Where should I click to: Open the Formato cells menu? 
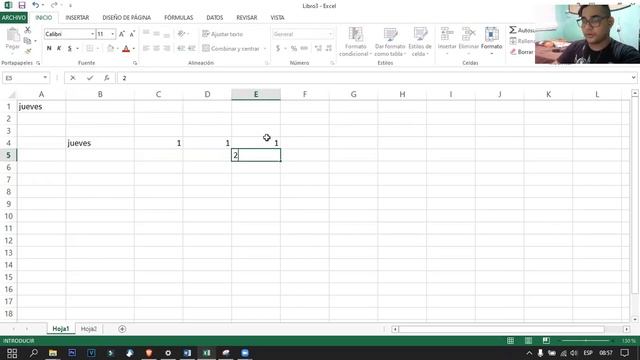(x=491, y=40)
